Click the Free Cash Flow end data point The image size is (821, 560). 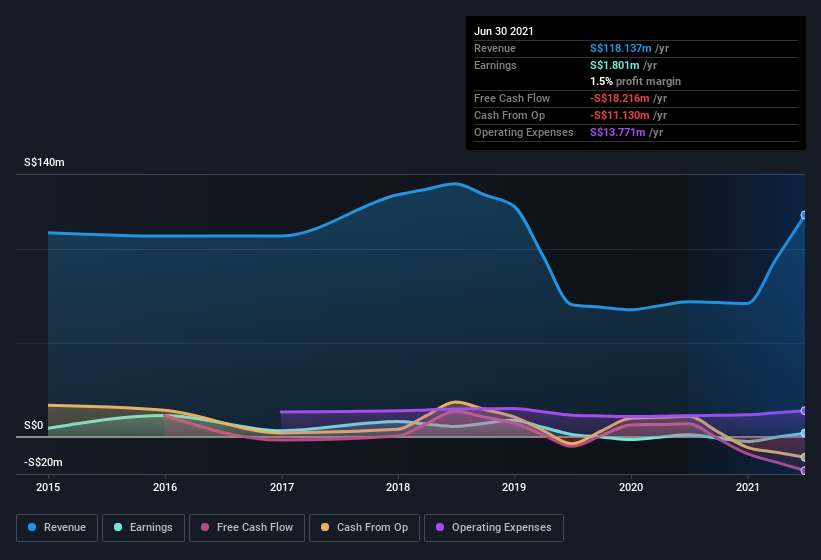[804, 471]
